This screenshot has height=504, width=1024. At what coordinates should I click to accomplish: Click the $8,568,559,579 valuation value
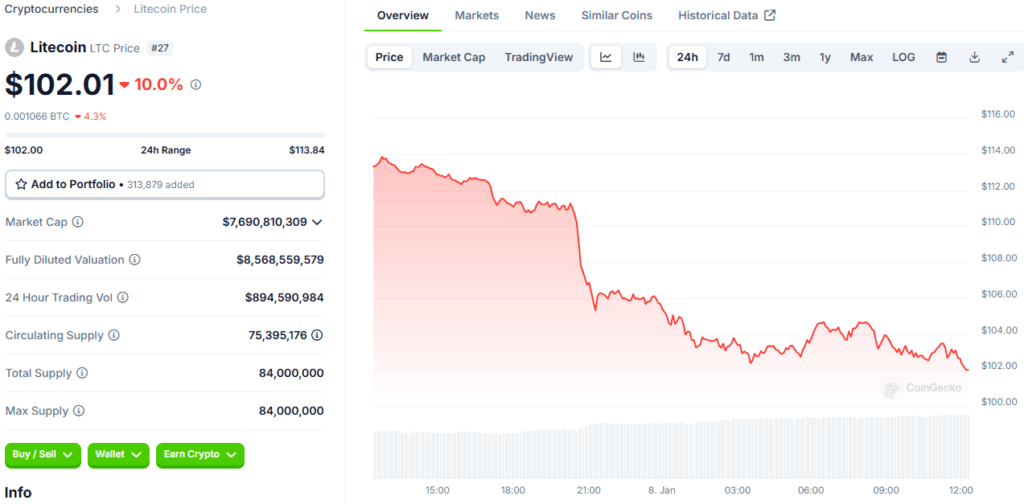[x=280, y=260]
